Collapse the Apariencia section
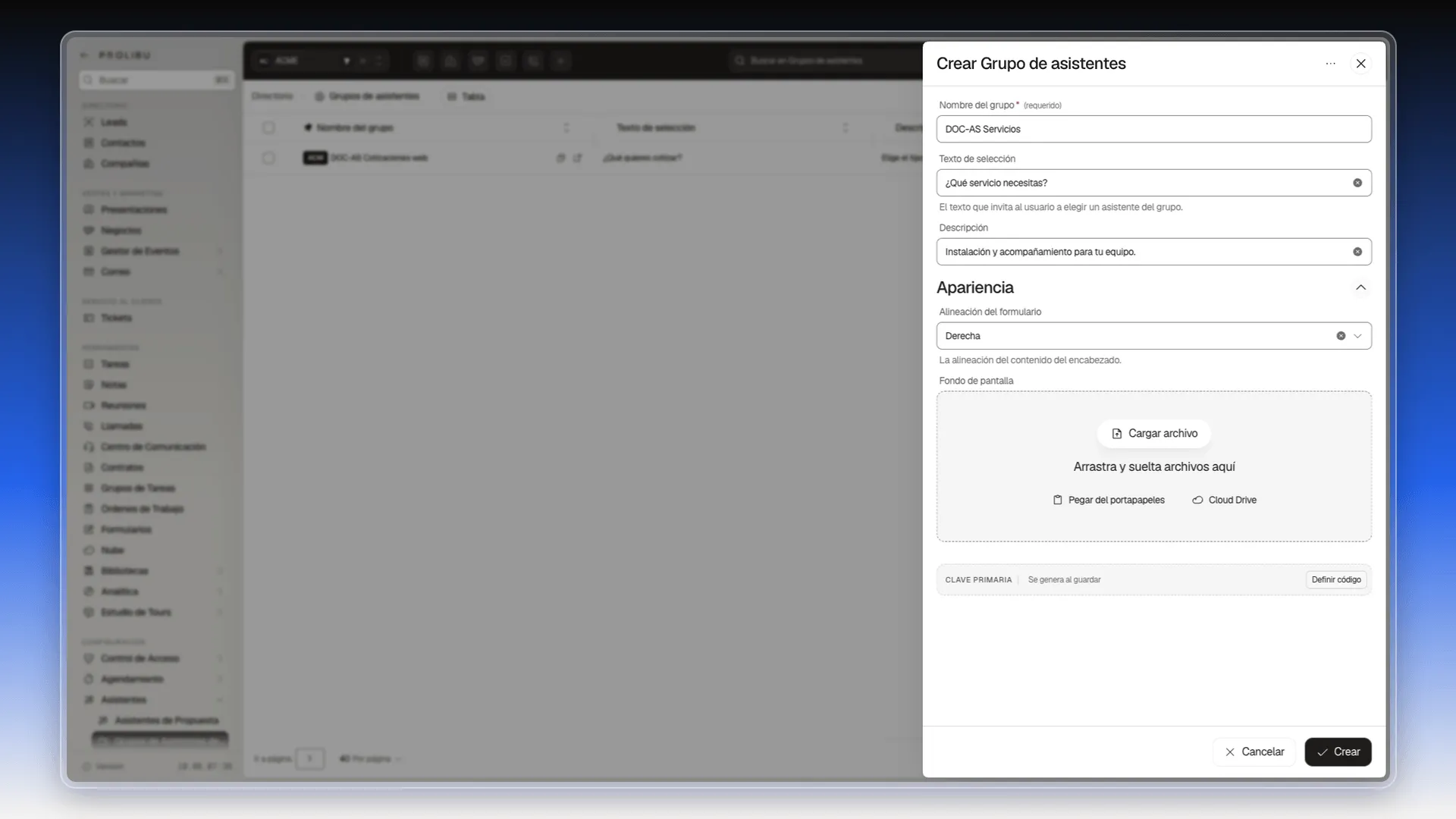1456x819 pixels. pyautogui.click(x=1360, y=287)
